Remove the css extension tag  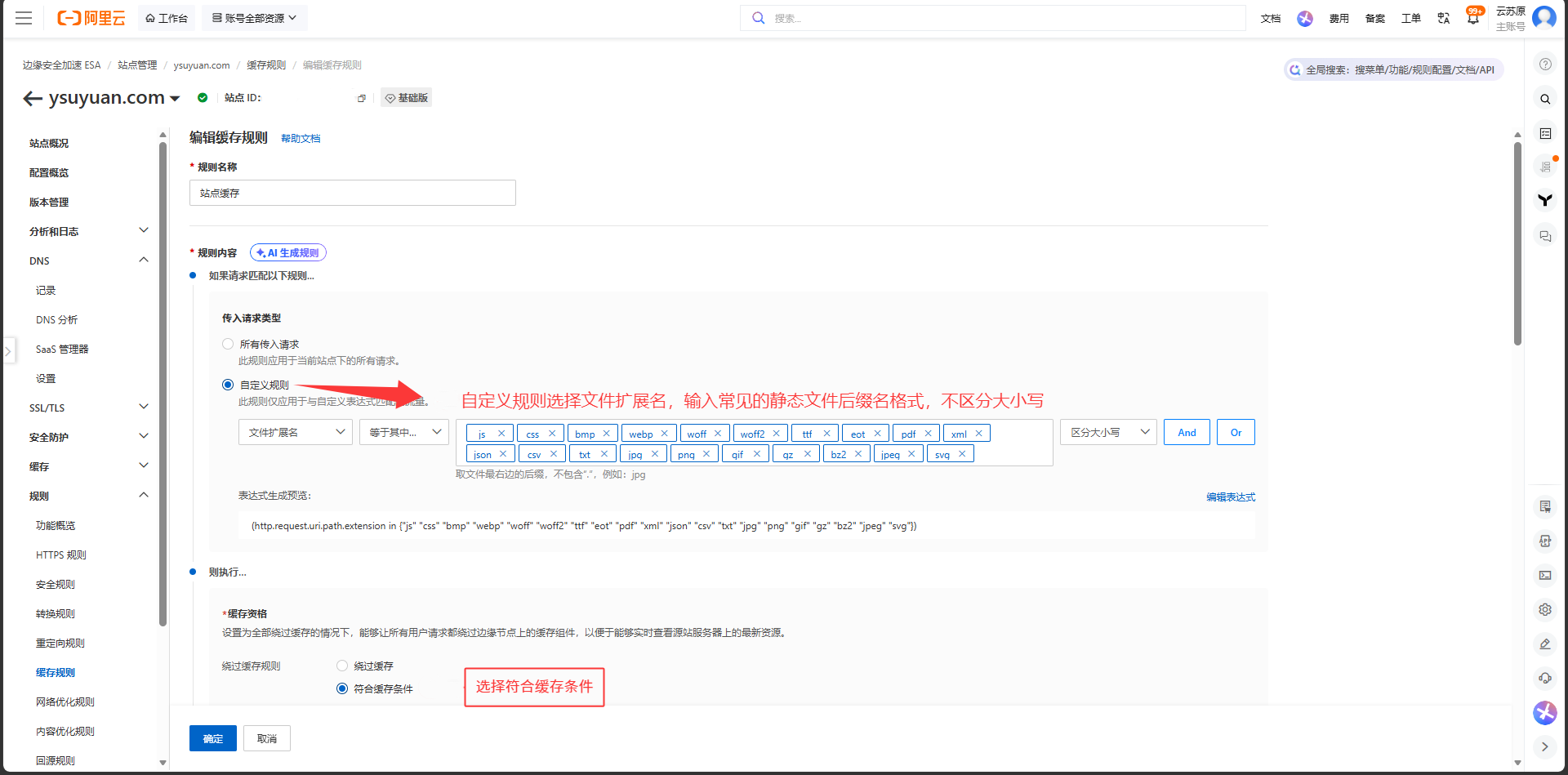pyautogui.click(x=552, y=434)
